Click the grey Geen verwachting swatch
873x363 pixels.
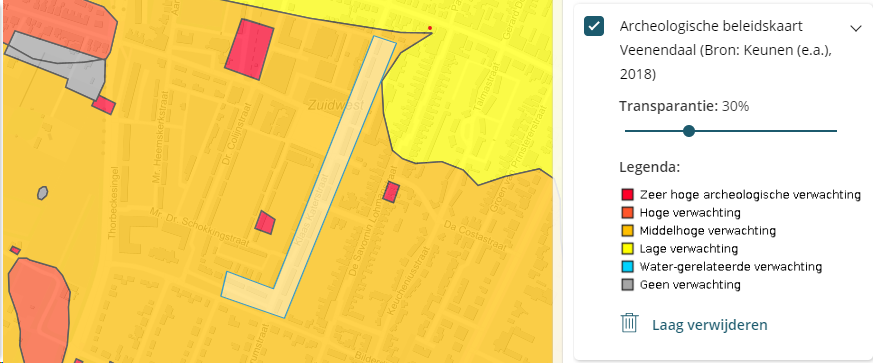point(627,284)
